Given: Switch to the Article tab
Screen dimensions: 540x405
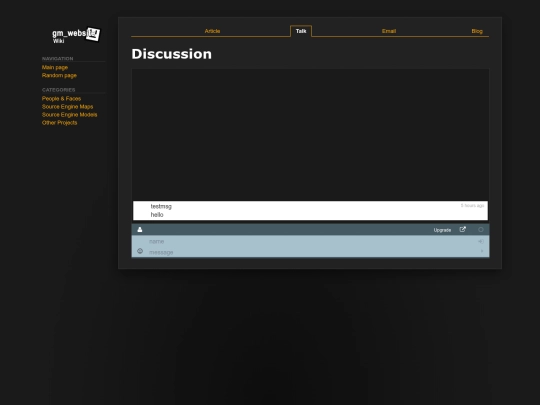Looking at the screenshot, I should 212,31.
